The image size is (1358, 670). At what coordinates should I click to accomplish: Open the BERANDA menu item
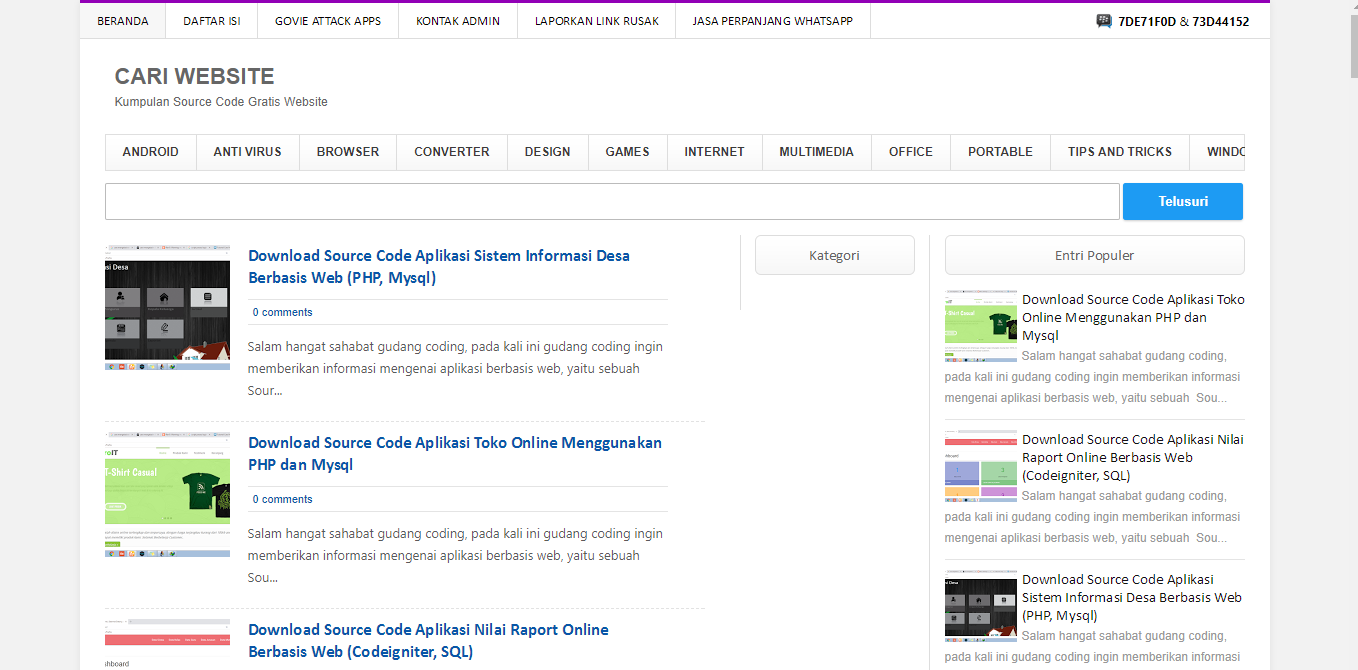pos(123,21)
